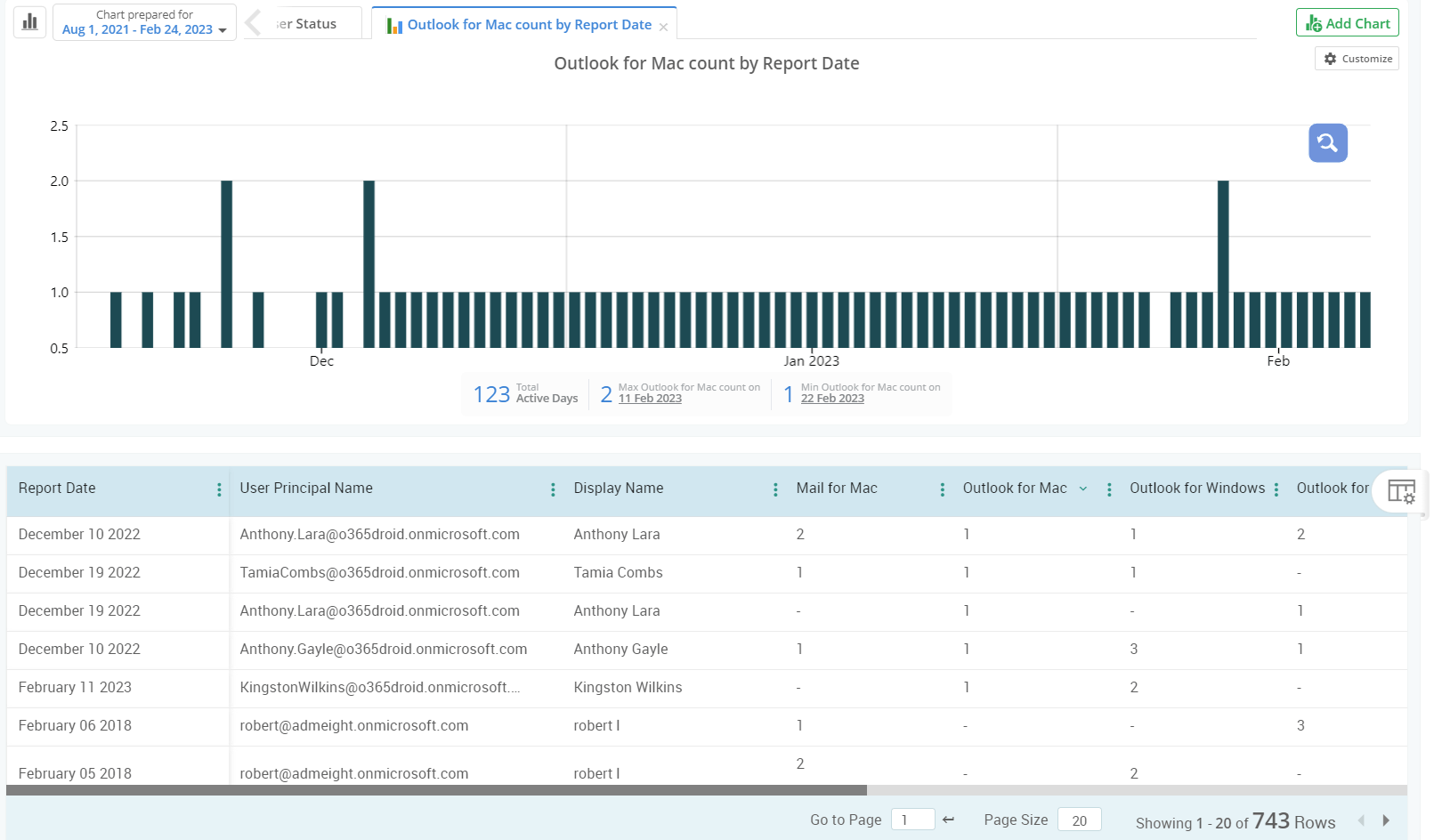Click the Add Chart button

(x=1347, y=22)
